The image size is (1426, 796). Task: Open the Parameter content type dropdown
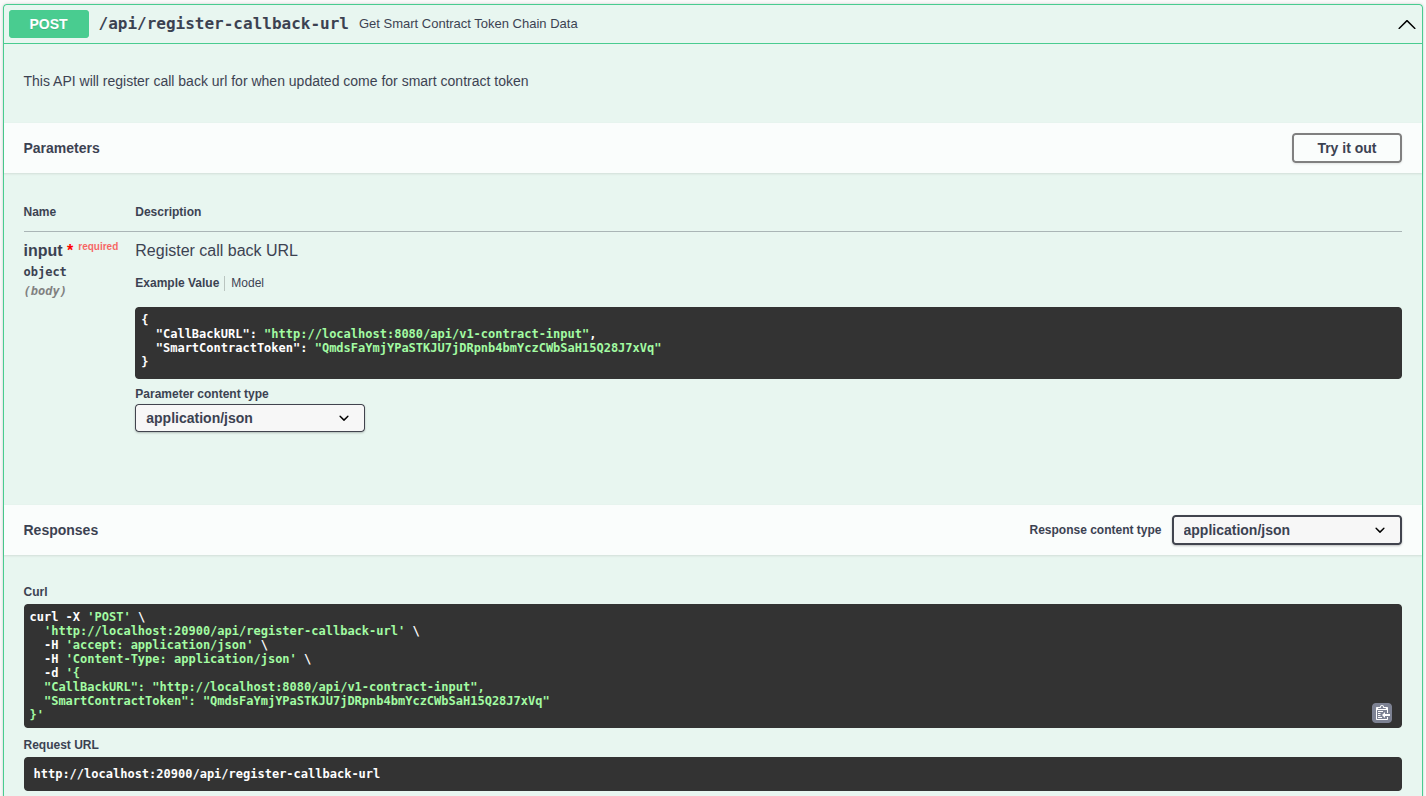point(250,418)
